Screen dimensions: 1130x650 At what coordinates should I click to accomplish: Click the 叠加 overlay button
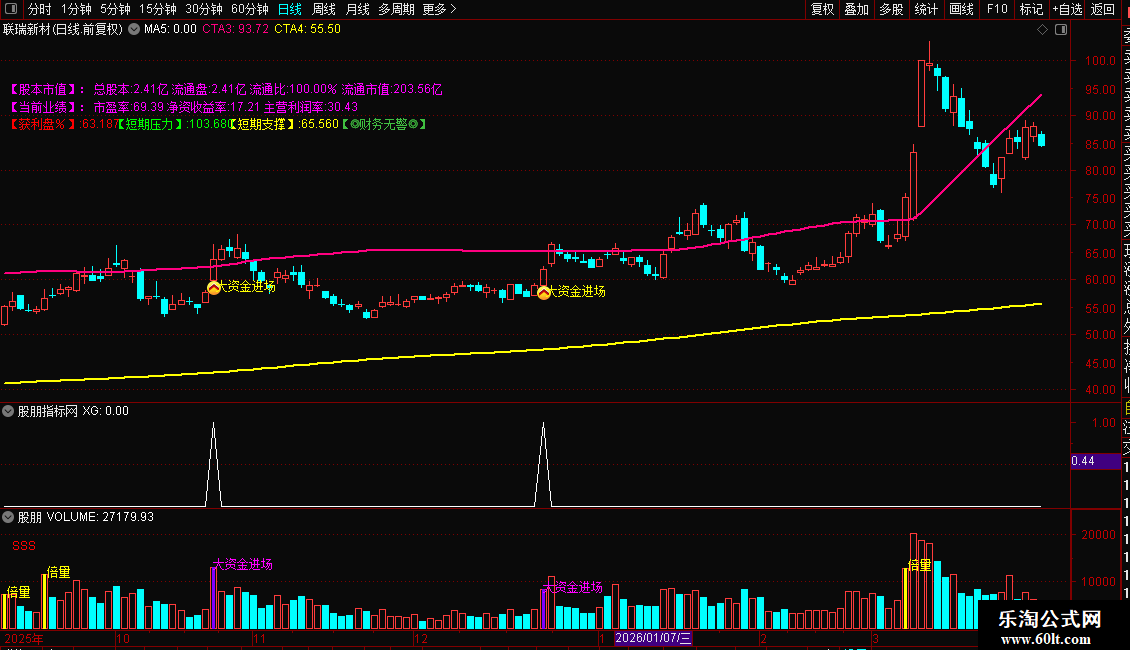857,9
